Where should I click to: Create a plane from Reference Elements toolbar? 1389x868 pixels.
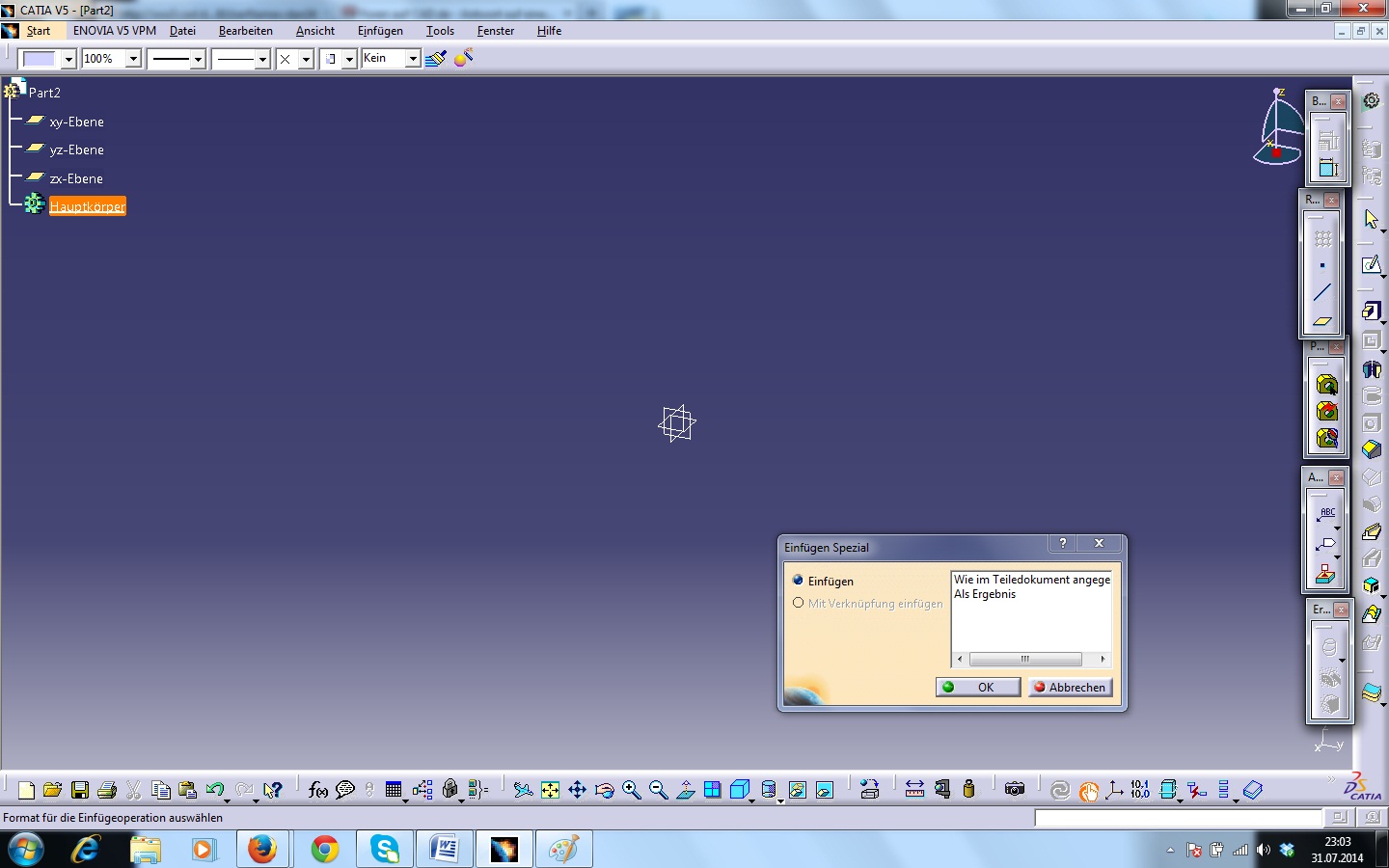coord(1322,320)
